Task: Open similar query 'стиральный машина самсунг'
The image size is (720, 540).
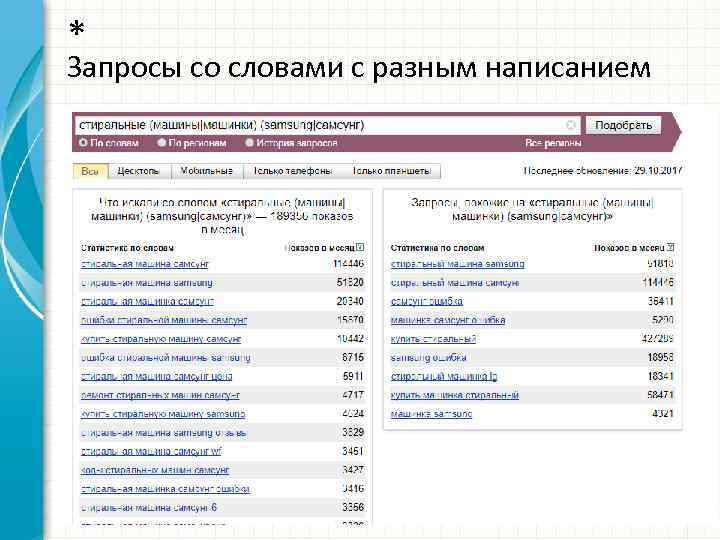Action: click(x=455, y=283)
